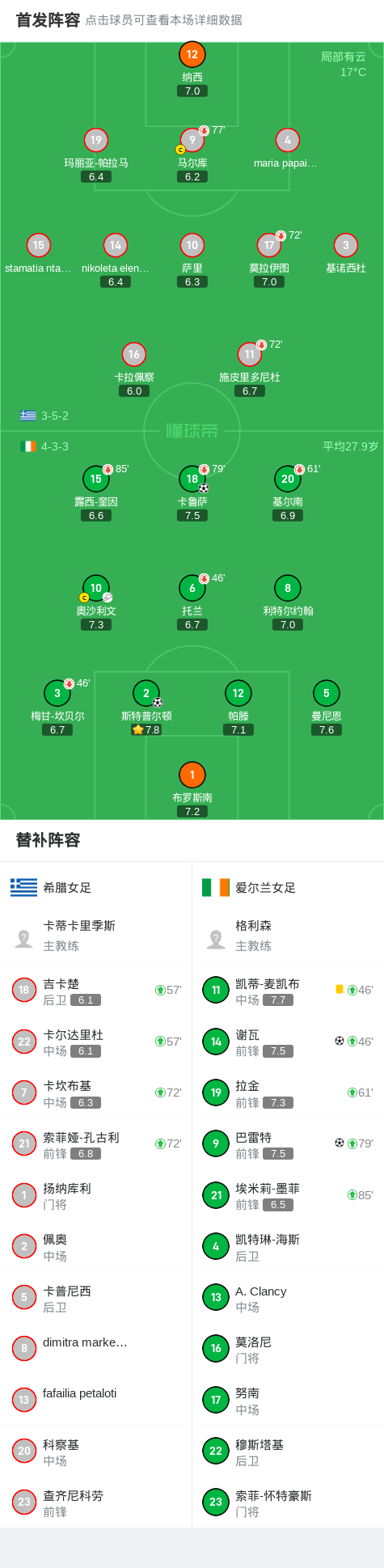Click the Ireland flag next to 爱尔兰女足

point(216,887)
